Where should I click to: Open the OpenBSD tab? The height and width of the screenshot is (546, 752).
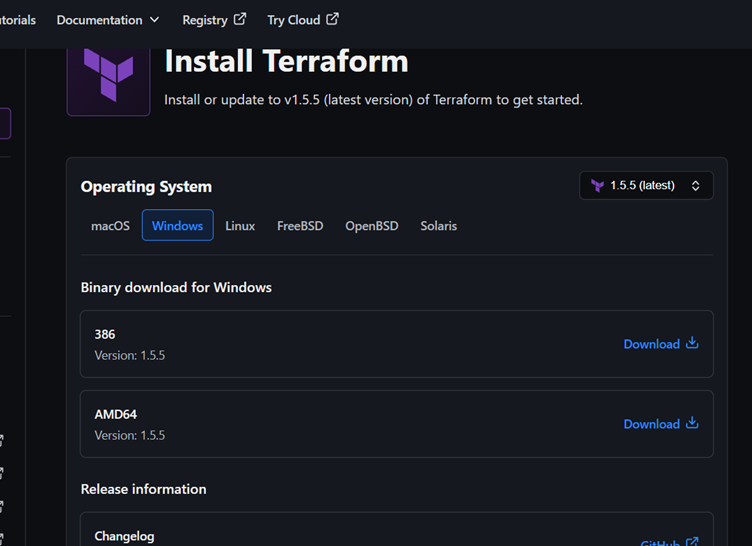click(x=372, y=226)
